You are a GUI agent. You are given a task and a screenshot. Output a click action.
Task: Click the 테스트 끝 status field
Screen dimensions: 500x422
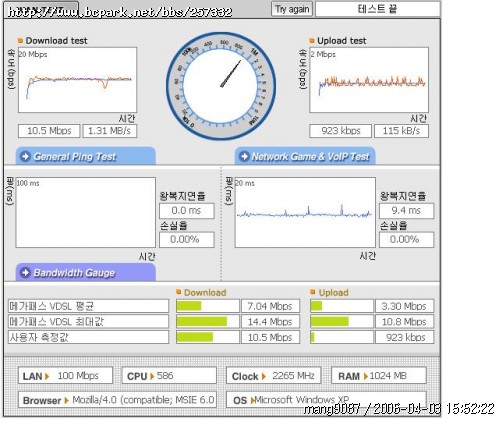tap(378, 9)
